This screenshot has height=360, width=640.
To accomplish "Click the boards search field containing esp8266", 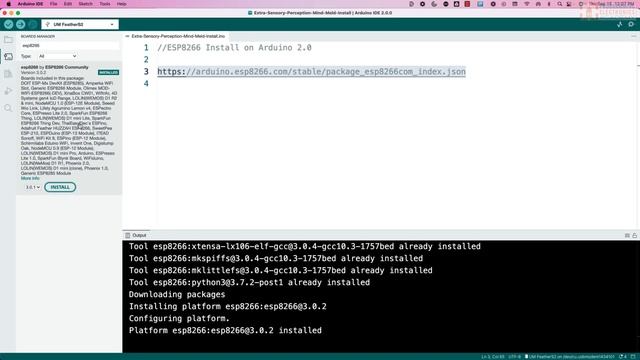I will point(70,46).
